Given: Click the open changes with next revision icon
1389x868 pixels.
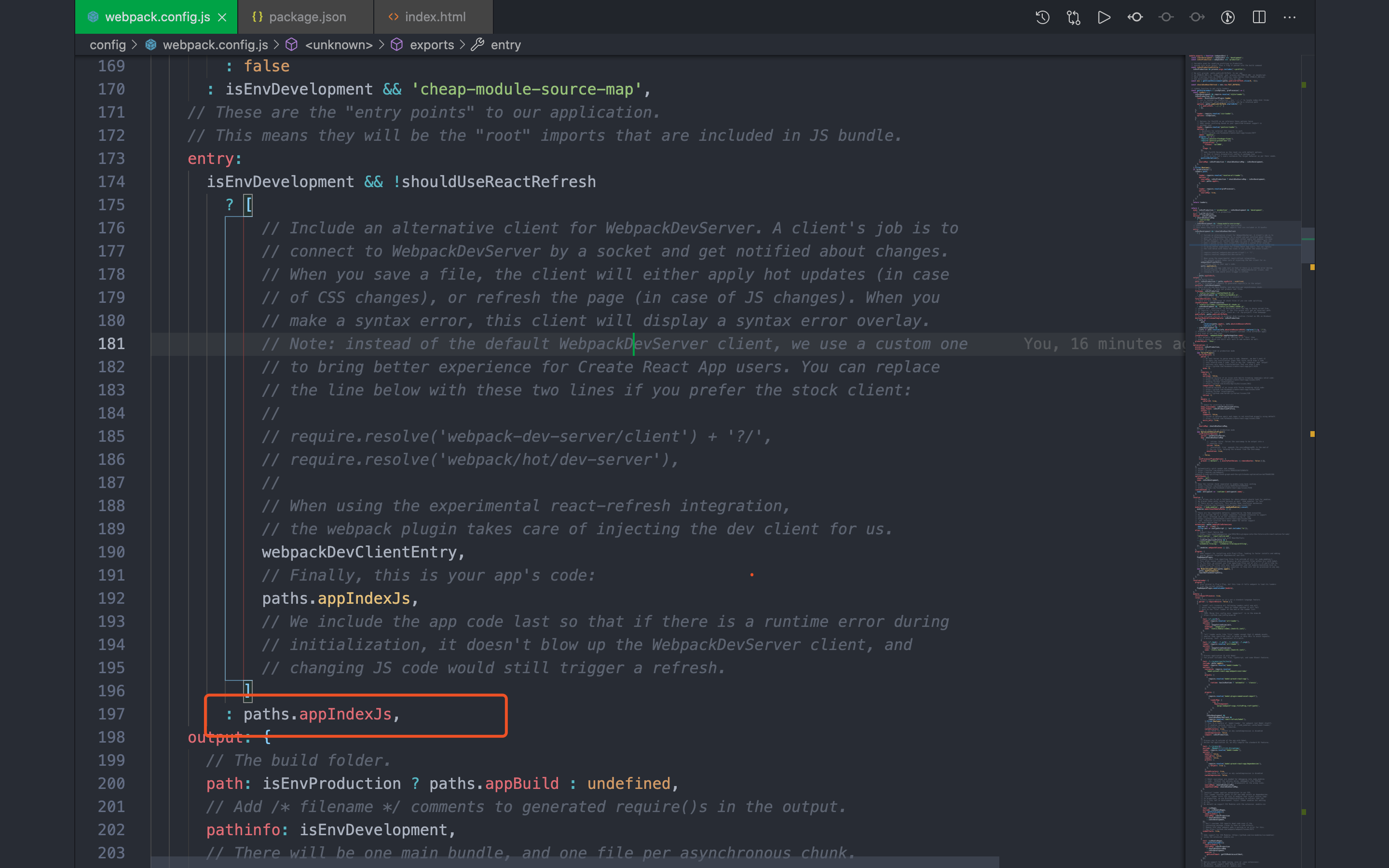Looking at the screenshot, I should click(x=1197, y=17).
